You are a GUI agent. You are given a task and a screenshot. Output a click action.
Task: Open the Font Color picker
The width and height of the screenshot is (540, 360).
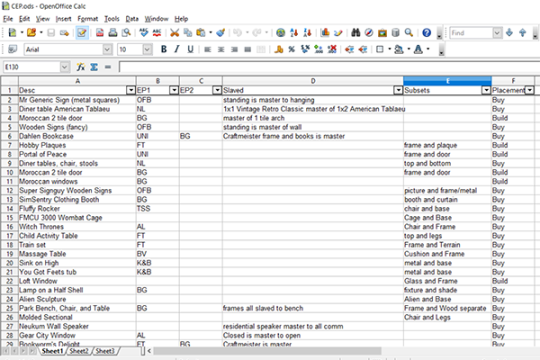[418, 49]
